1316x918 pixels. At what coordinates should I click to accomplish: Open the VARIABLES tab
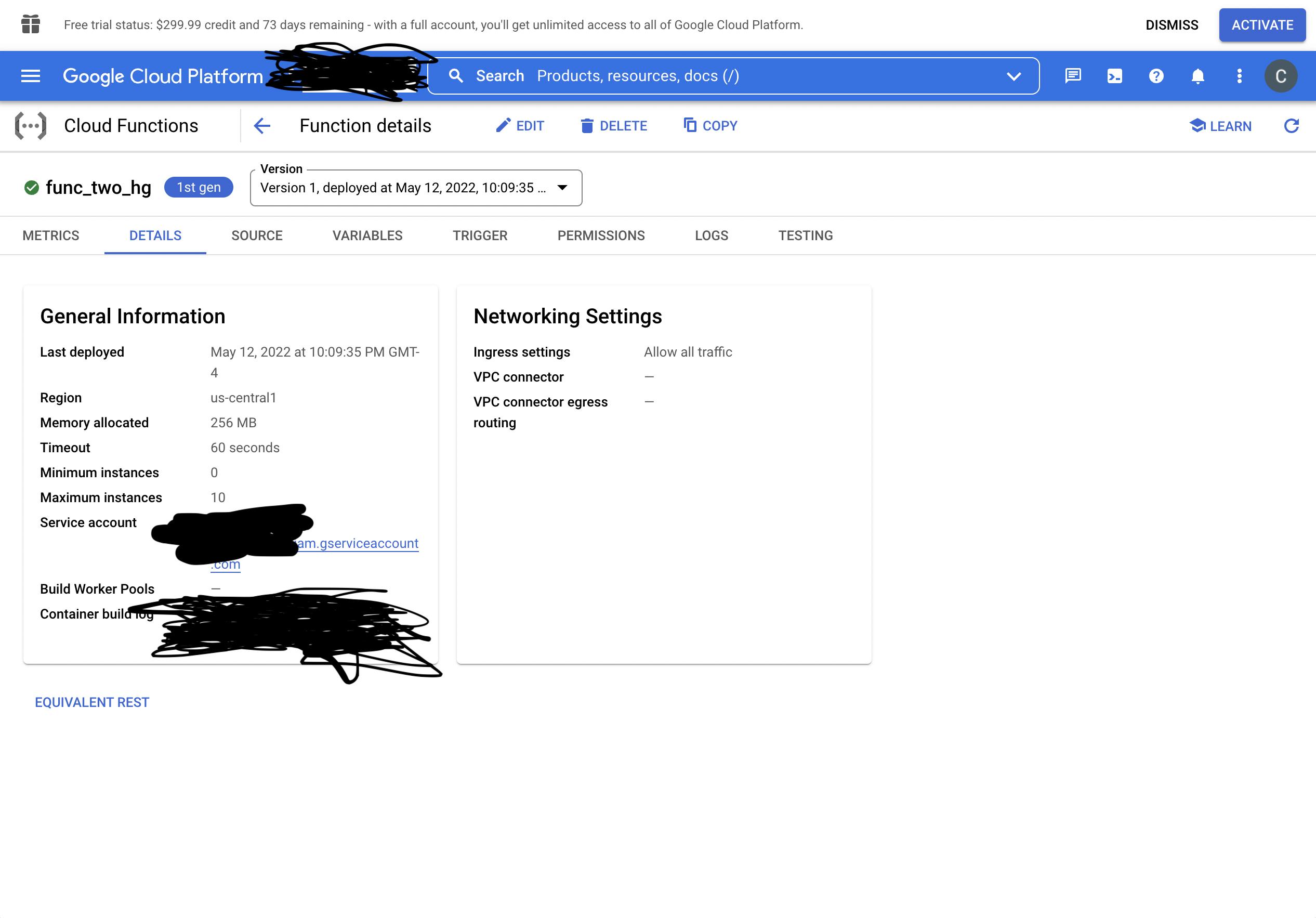[367, 235]
